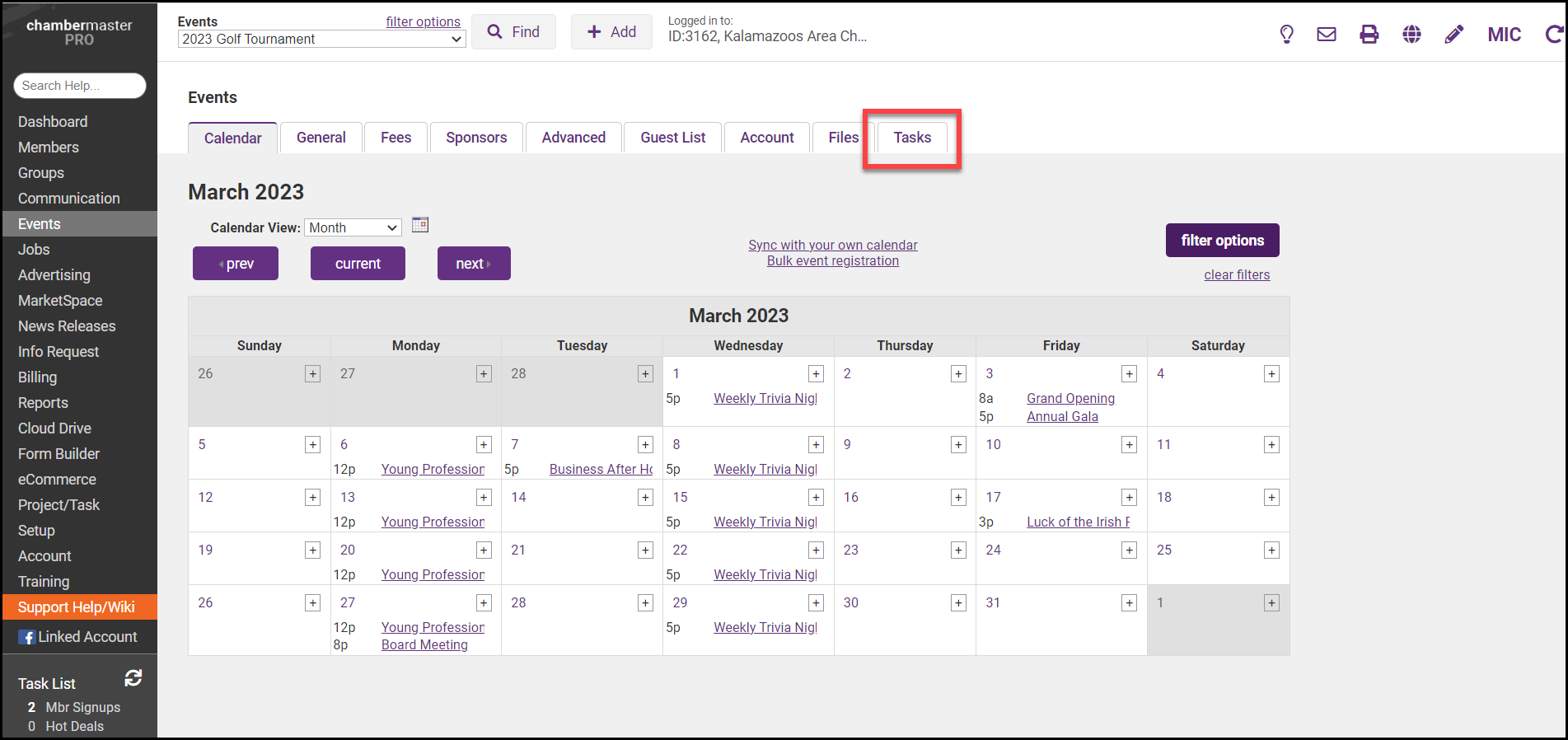Click the pencil edit icon
Viewport: 1568px width, 740px height.
click(1453, 34)
